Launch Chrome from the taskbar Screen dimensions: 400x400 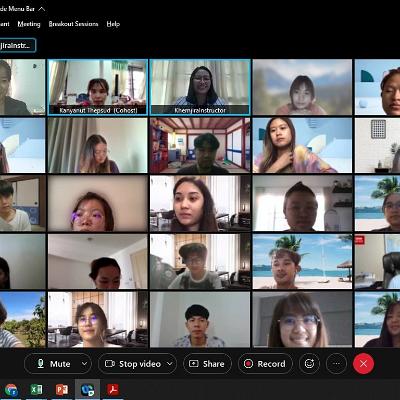pos(11,390)
